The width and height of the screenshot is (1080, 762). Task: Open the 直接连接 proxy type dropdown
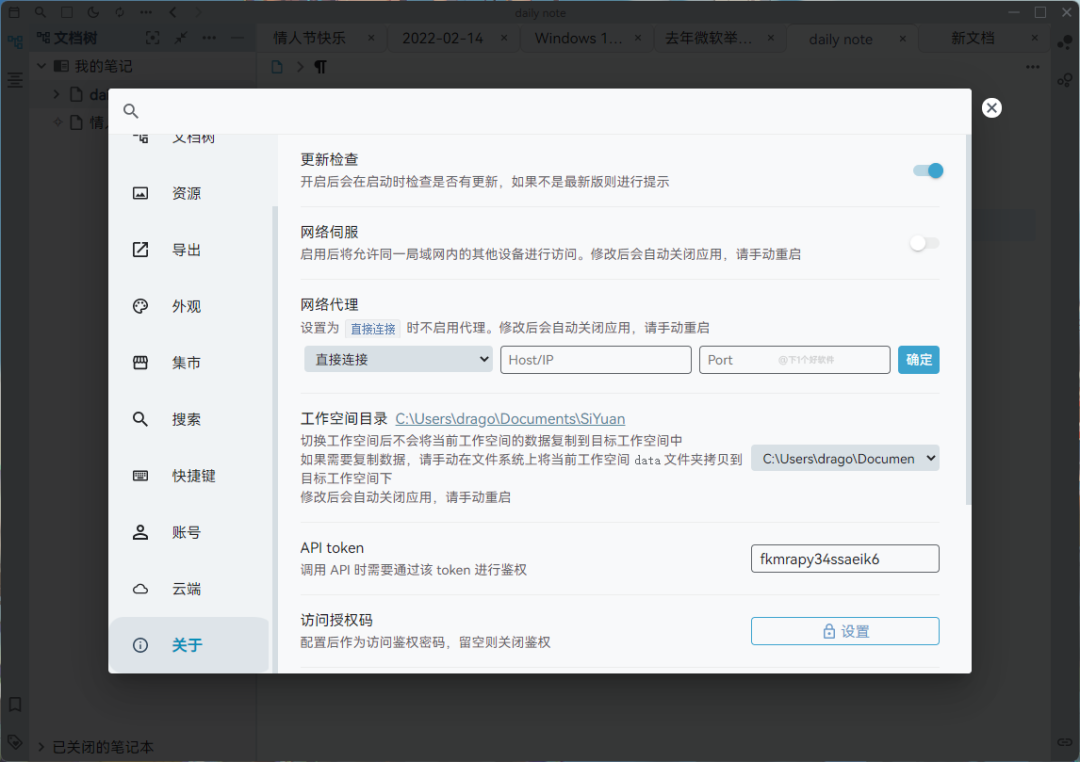coord(398,359)
